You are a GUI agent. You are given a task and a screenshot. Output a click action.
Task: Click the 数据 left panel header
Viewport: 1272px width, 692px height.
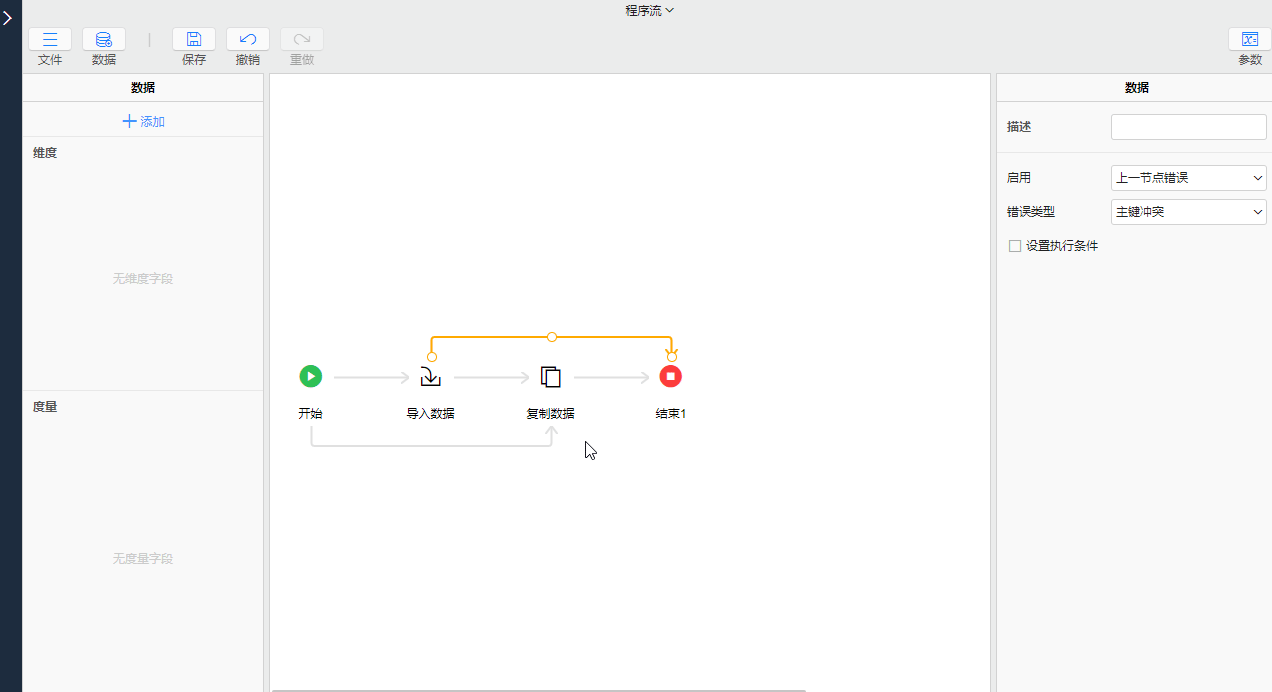(143, 88)
